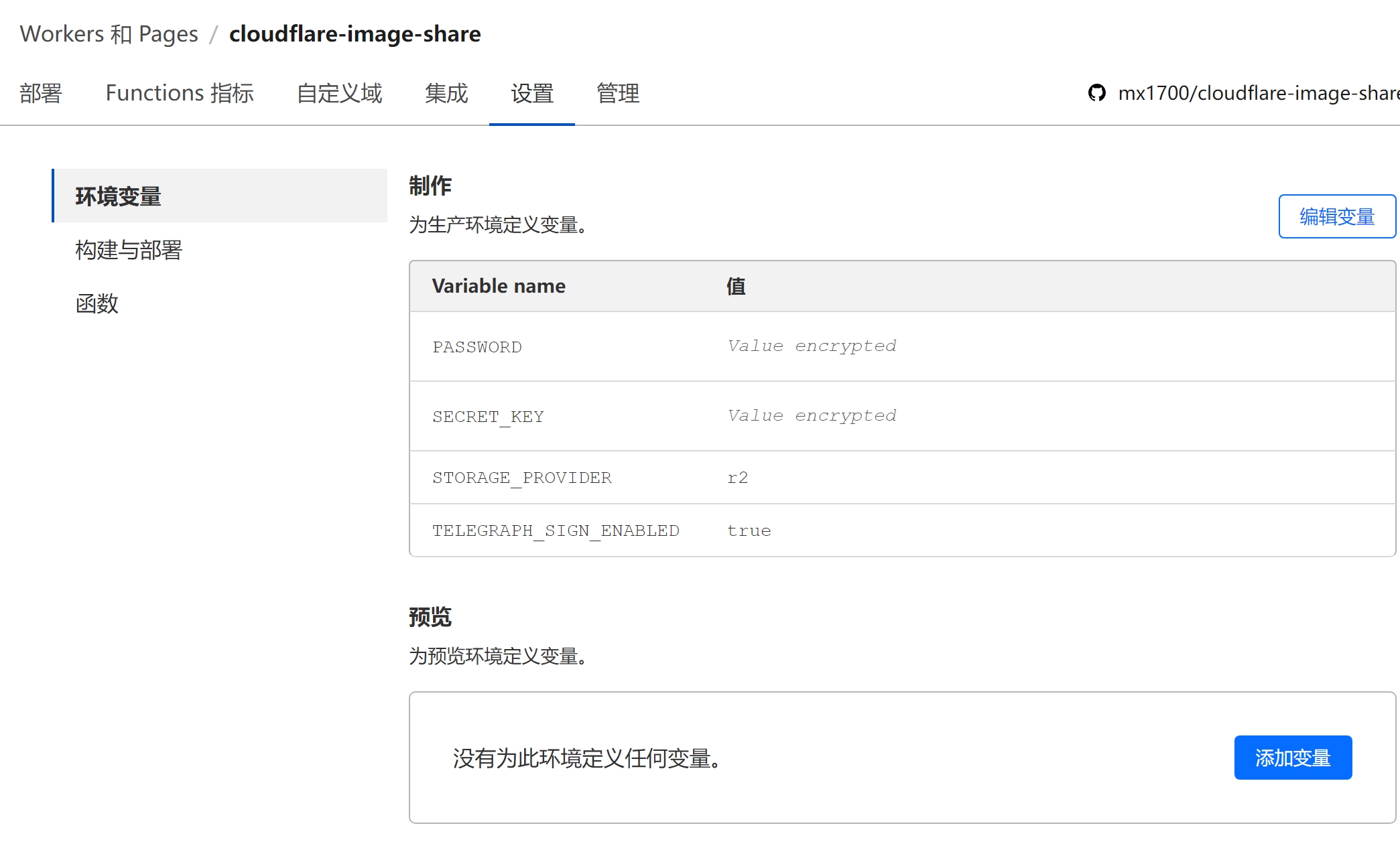Select the 设置 tab

click(532, 94)
